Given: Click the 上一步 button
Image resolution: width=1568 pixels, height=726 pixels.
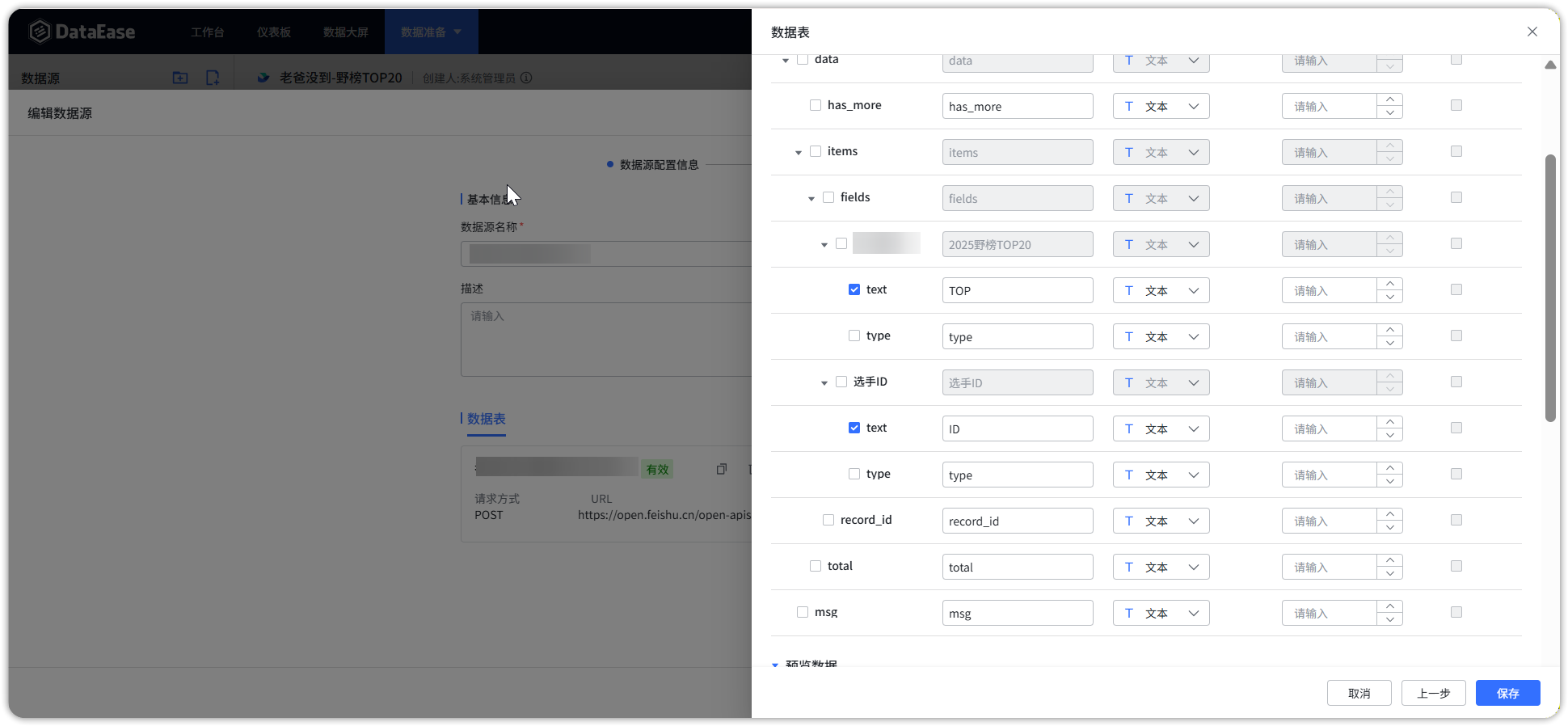Looking at the screenshot, I should [1433, 693].
